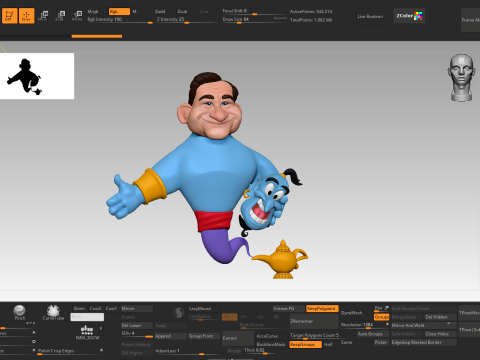
Task: Click the LazyMouse stroke icon
Action: [179, 312]
